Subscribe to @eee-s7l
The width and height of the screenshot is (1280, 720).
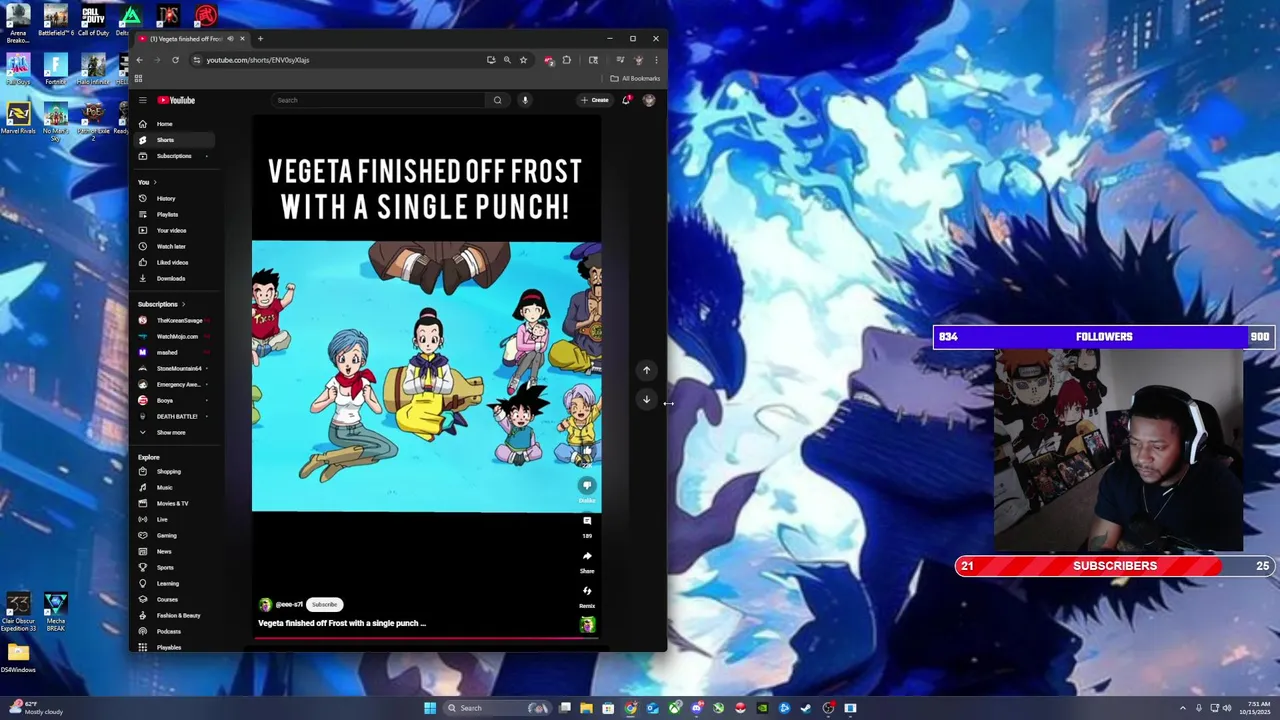tap(324, 604)
